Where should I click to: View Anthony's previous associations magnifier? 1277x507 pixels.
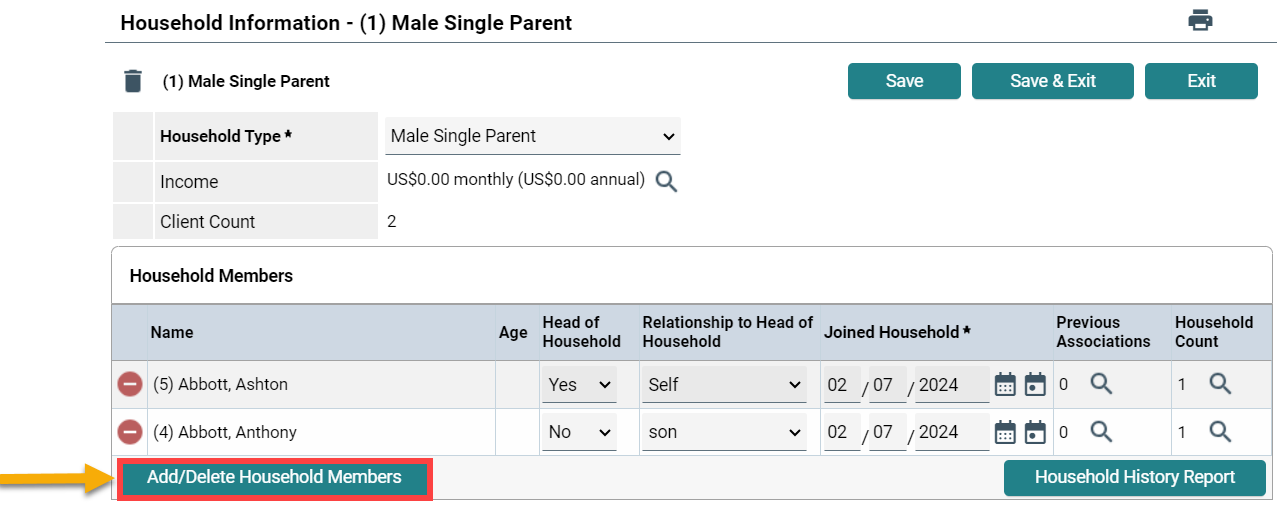[1101, 431]
